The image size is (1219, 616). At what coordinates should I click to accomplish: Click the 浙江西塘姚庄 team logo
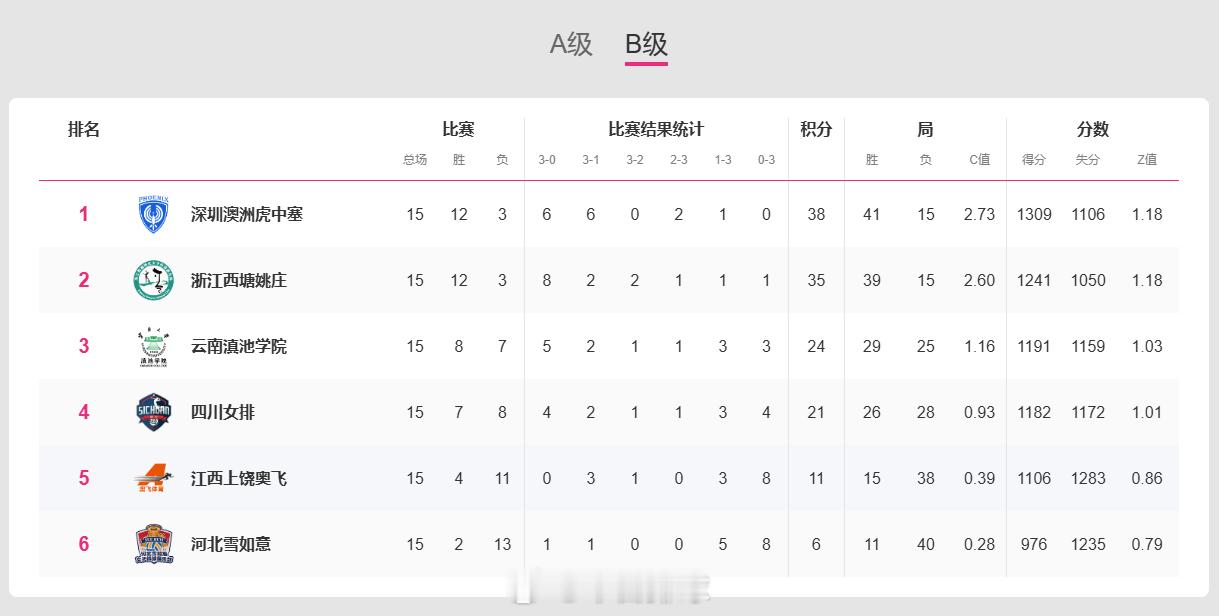coord(153,280)
